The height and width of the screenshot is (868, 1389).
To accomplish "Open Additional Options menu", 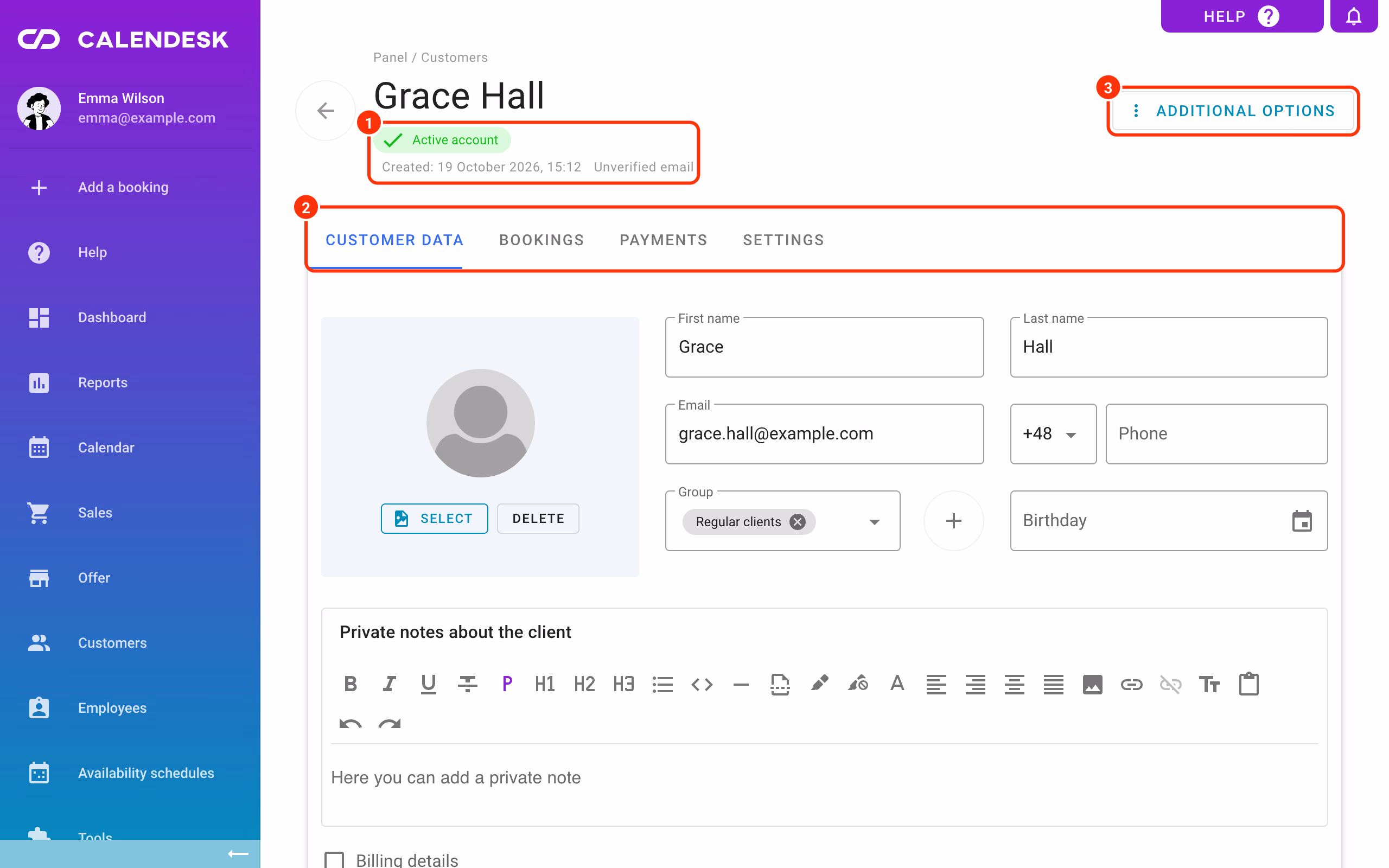I will pos(1233,111).
